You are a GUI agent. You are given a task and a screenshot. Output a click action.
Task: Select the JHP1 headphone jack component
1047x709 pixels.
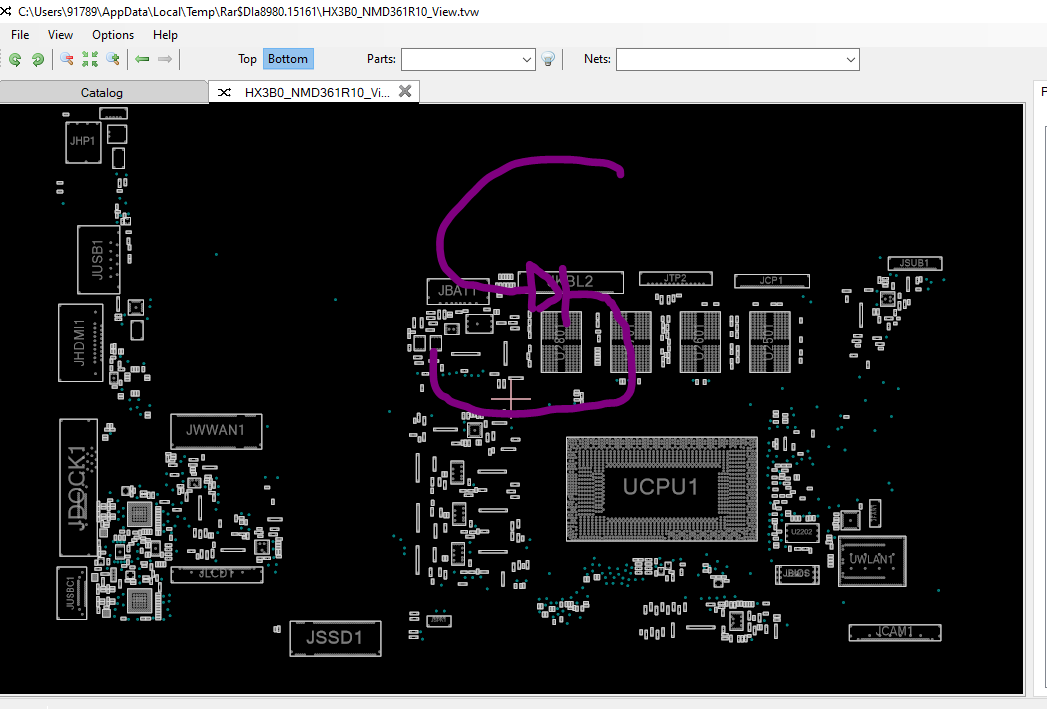click(83, 142)
